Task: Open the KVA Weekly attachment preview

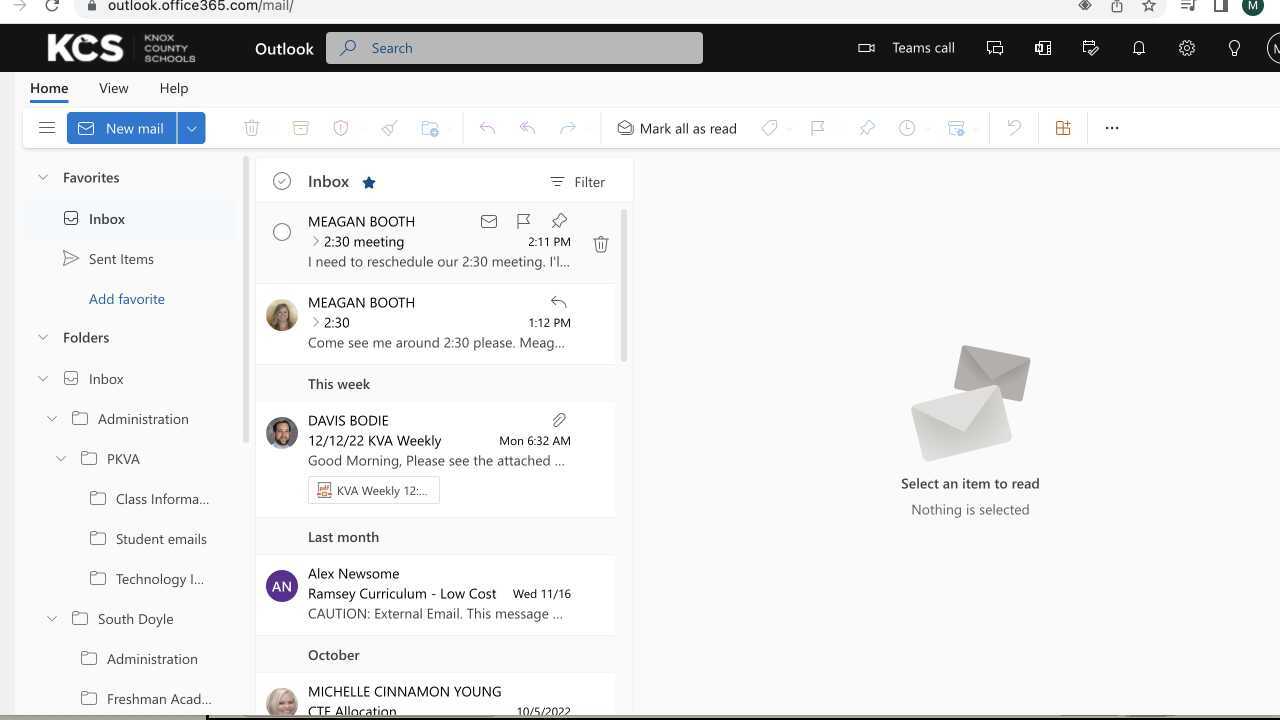Action: point(373,490)
